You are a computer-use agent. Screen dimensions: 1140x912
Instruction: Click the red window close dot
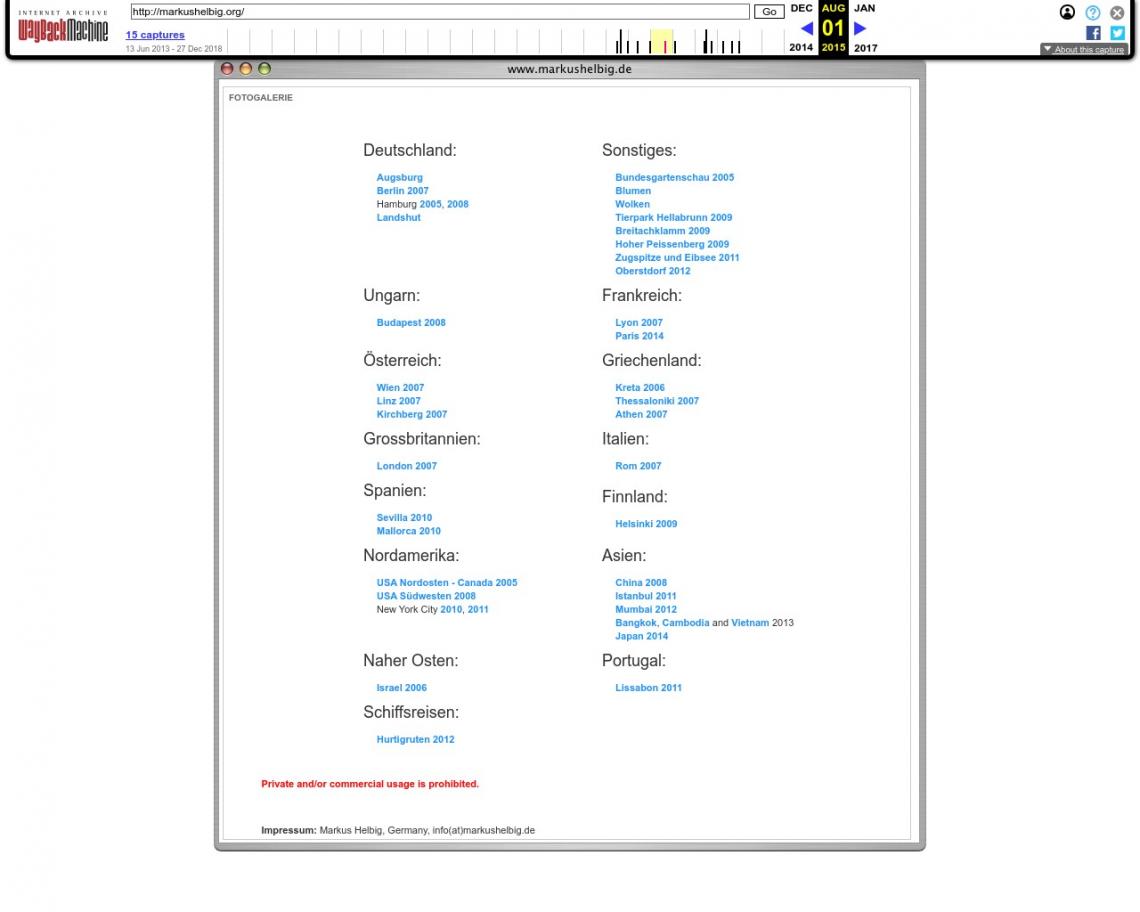click(227, 68)
